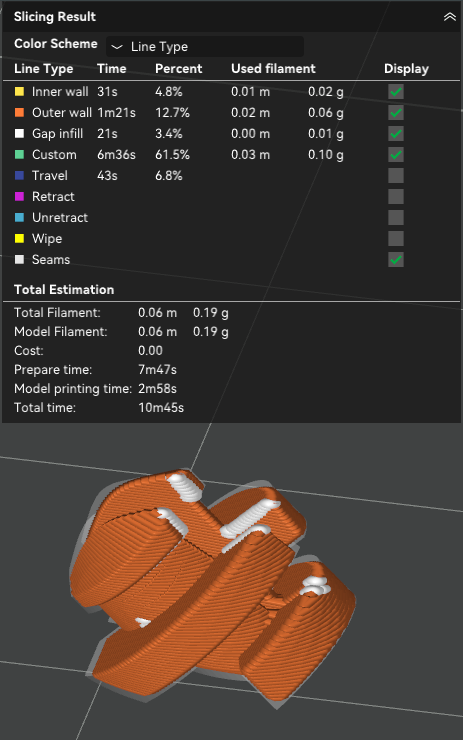
Task: Select the Travel line type row
Action: click(x=231, y=176)
